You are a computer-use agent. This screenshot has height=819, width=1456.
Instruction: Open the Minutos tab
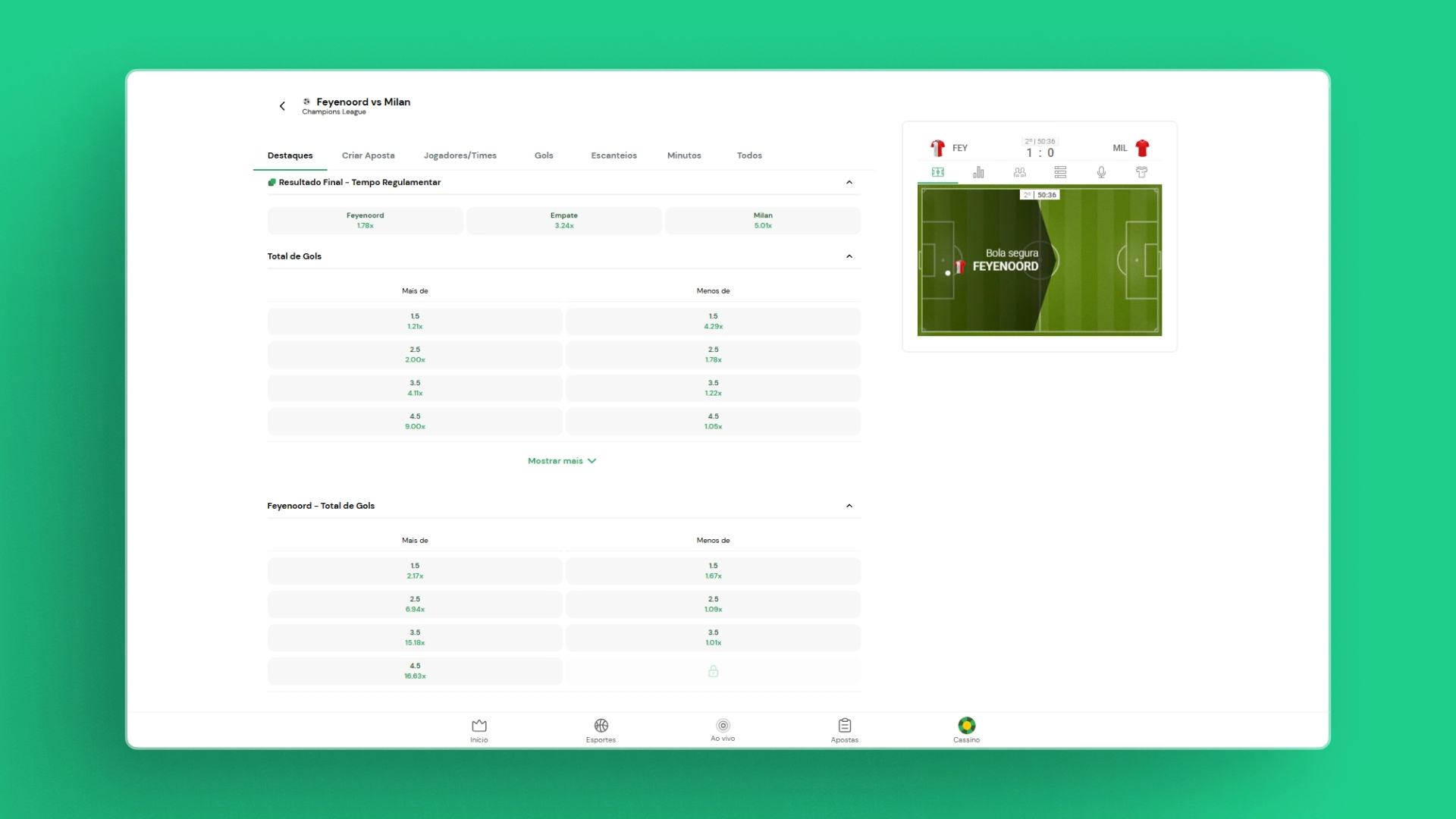point(684,155)
